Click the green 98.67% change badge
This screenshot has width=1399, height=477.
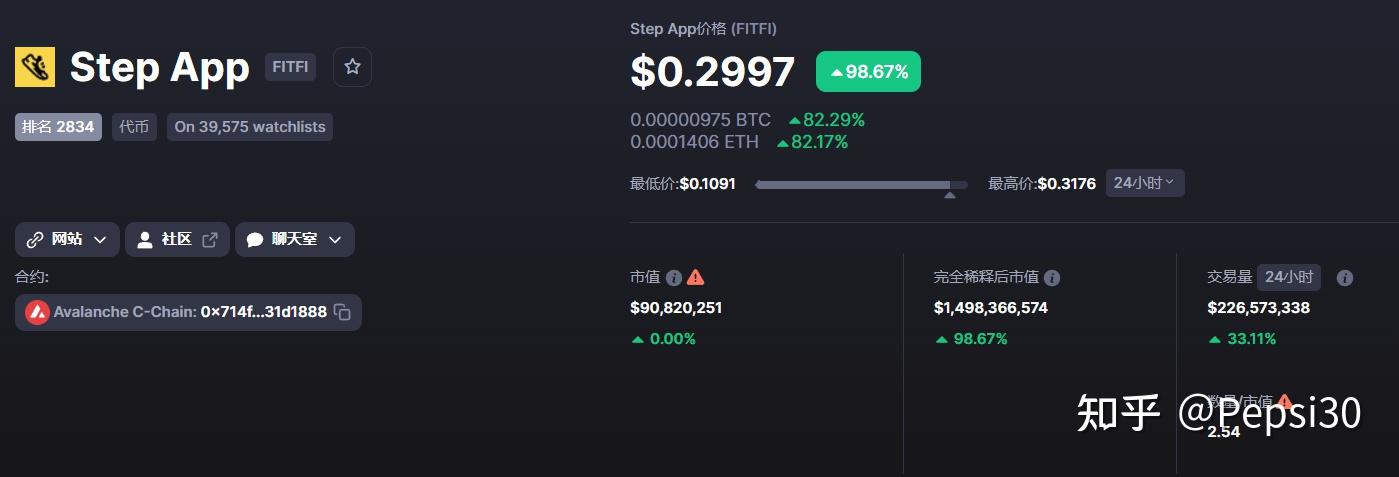[x=868, y=72]
